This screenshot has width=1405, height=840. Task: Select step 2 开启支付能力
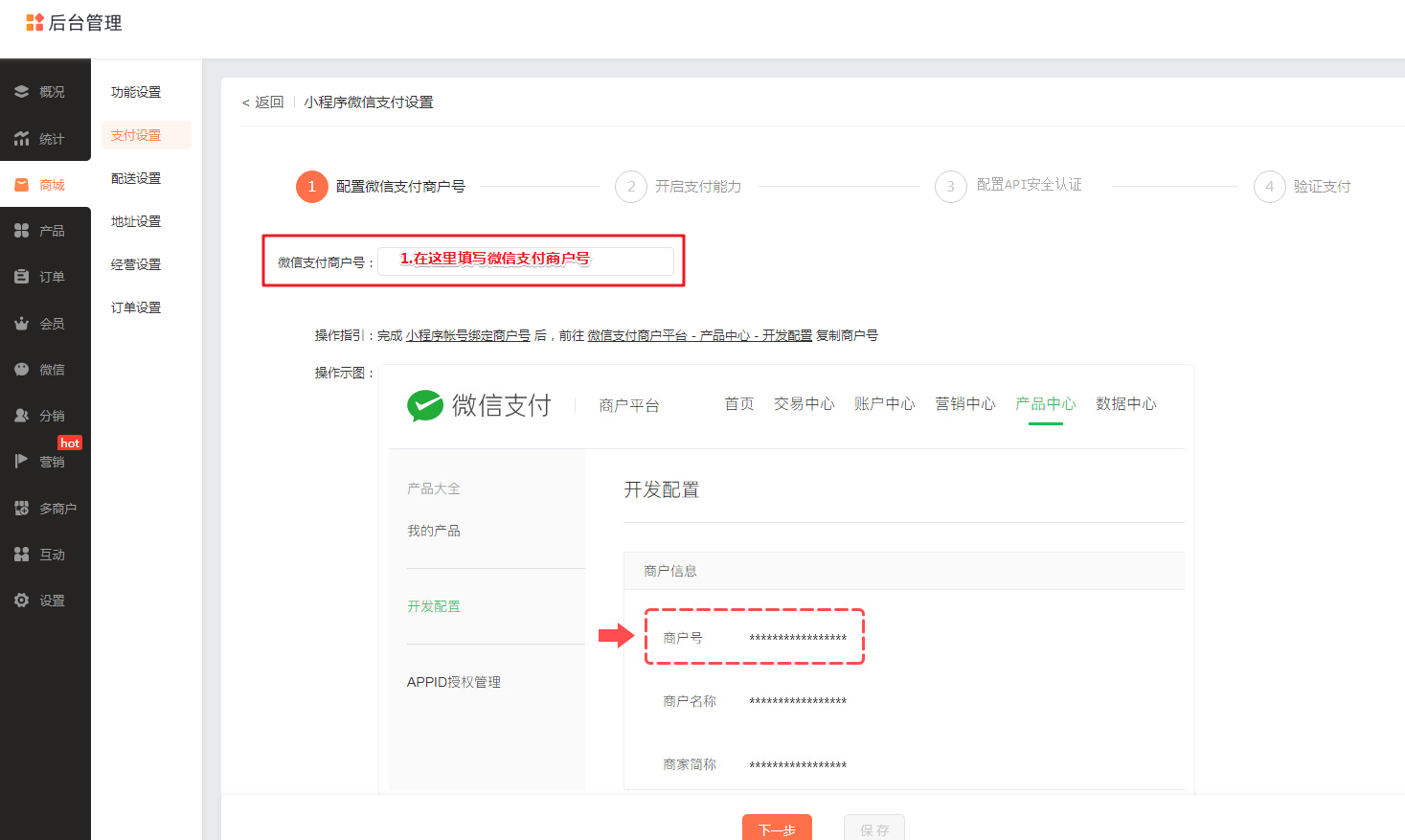point(678,187)
